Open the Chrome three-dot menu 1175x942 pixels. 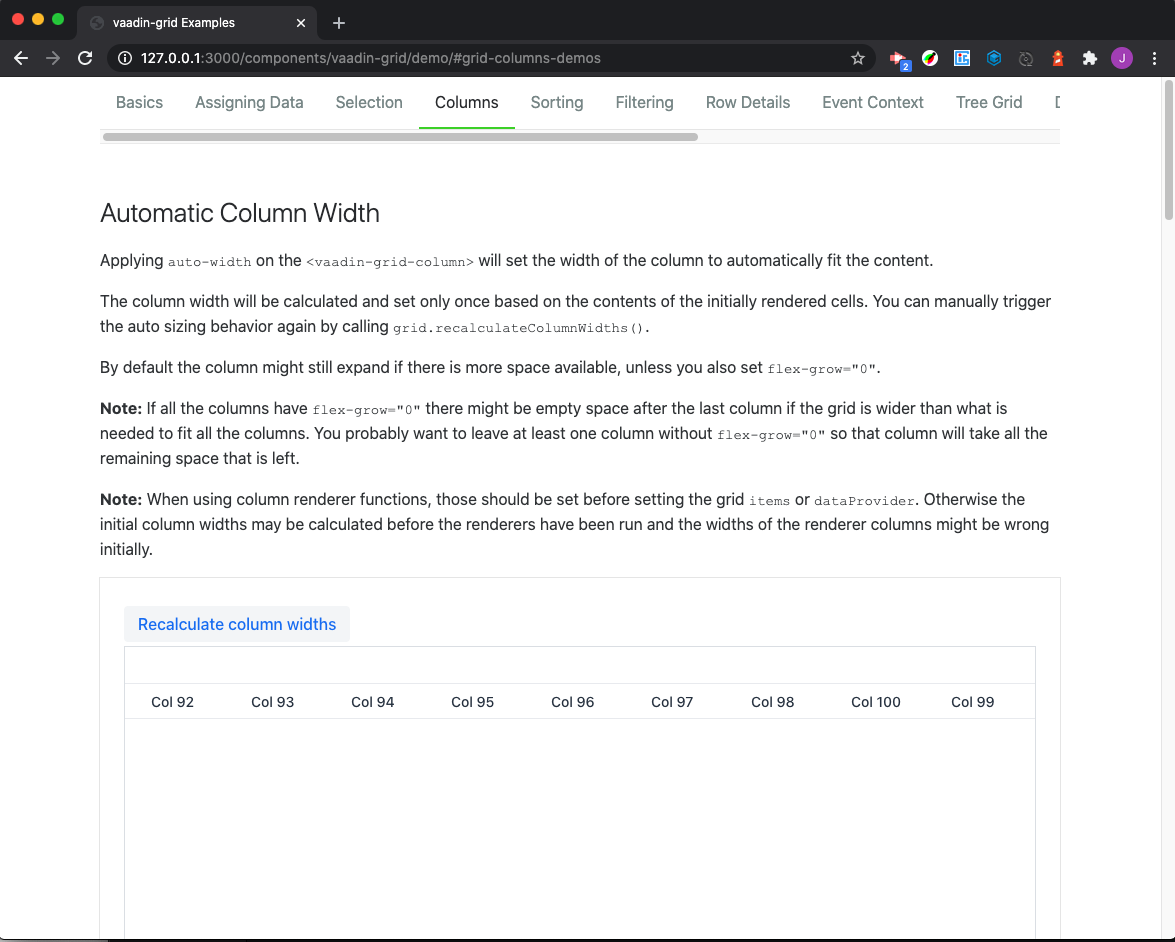[1155, 58]
